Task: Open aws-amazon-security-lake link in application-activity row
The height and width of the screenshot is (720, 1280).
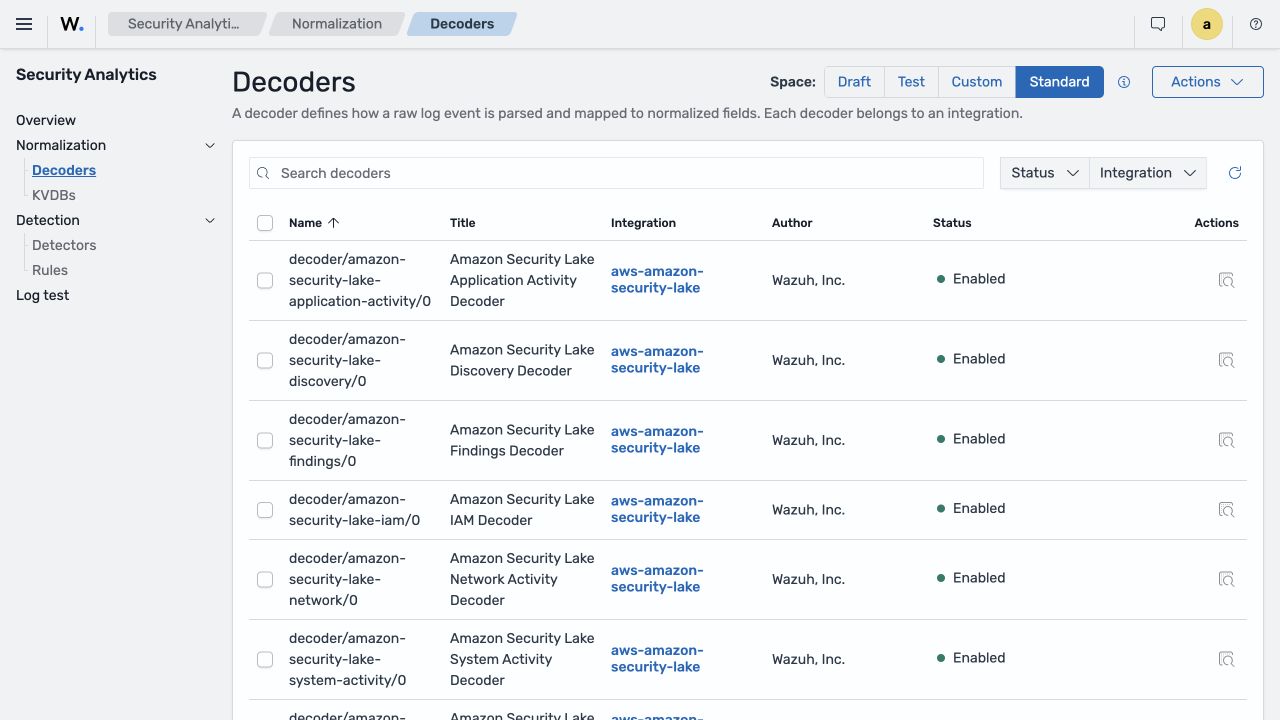Action: click(657, 280)
